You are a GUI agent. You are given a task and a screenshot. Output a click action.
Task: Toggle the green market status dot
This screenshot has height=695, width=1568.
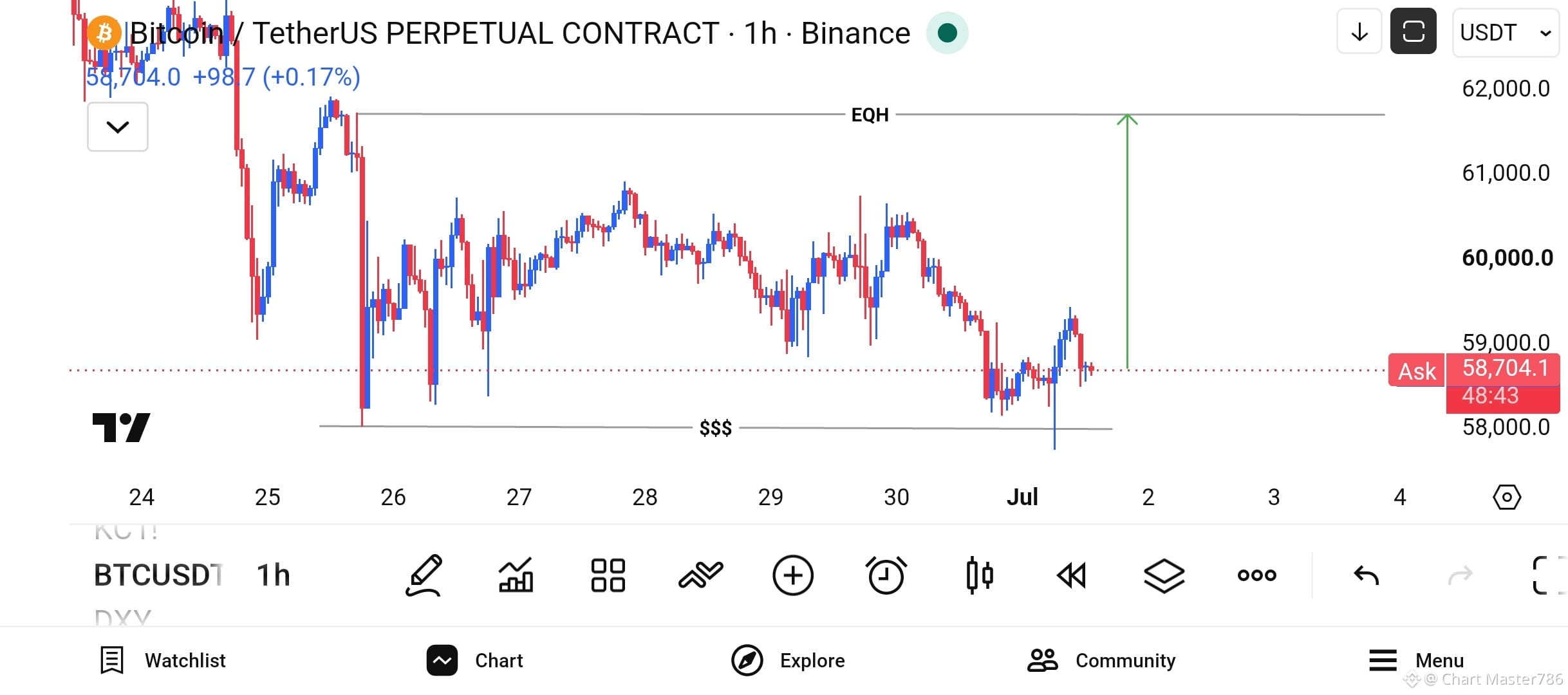click(947, 33)
